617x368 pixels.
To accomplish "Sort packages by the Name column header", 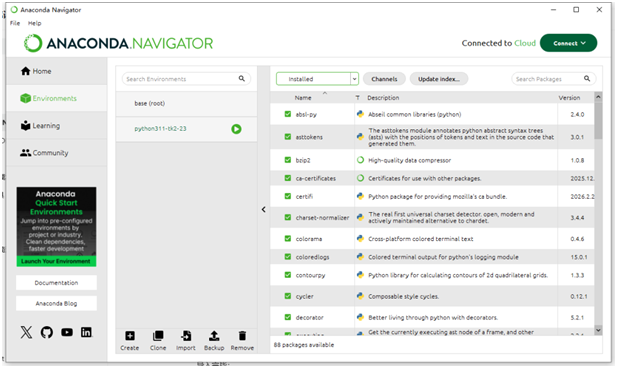I will pos(303,98).
